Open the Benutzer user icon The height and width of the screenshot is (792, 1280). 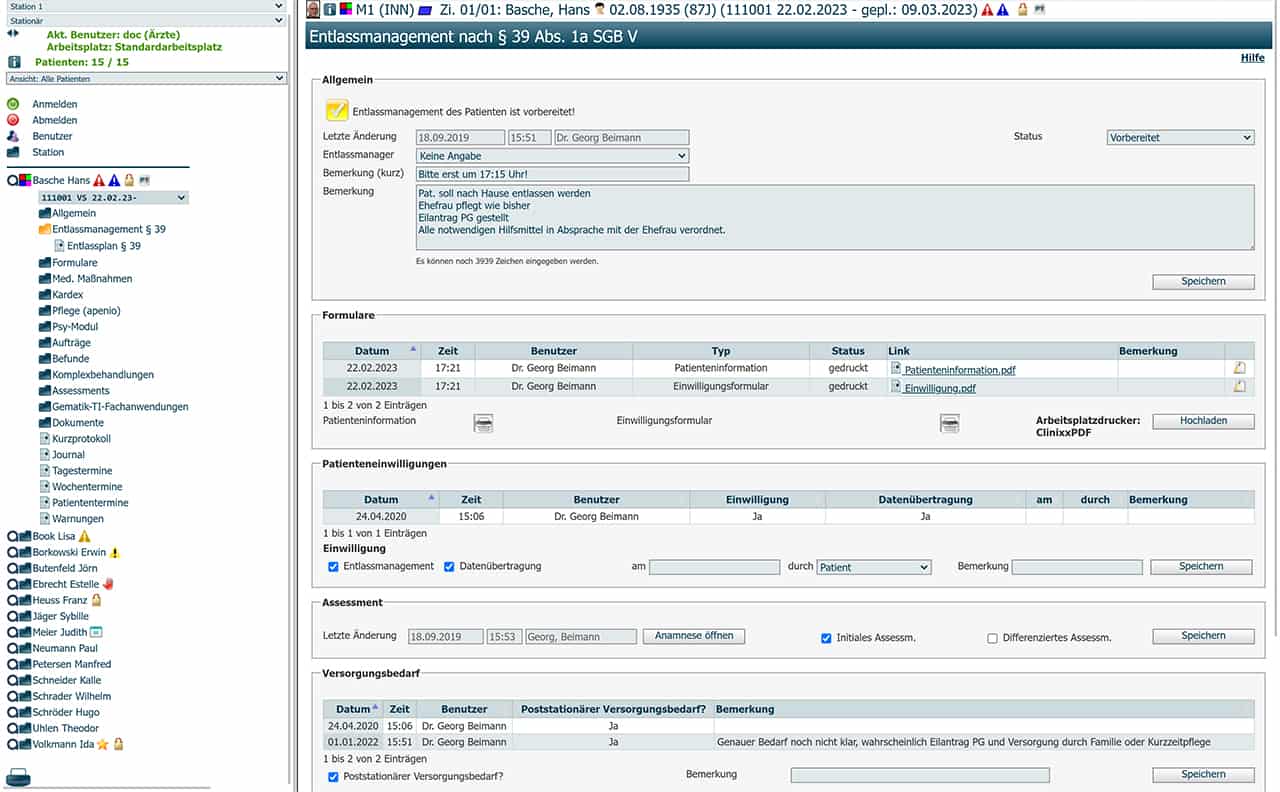pyautogui.click(x=13, y=136)
